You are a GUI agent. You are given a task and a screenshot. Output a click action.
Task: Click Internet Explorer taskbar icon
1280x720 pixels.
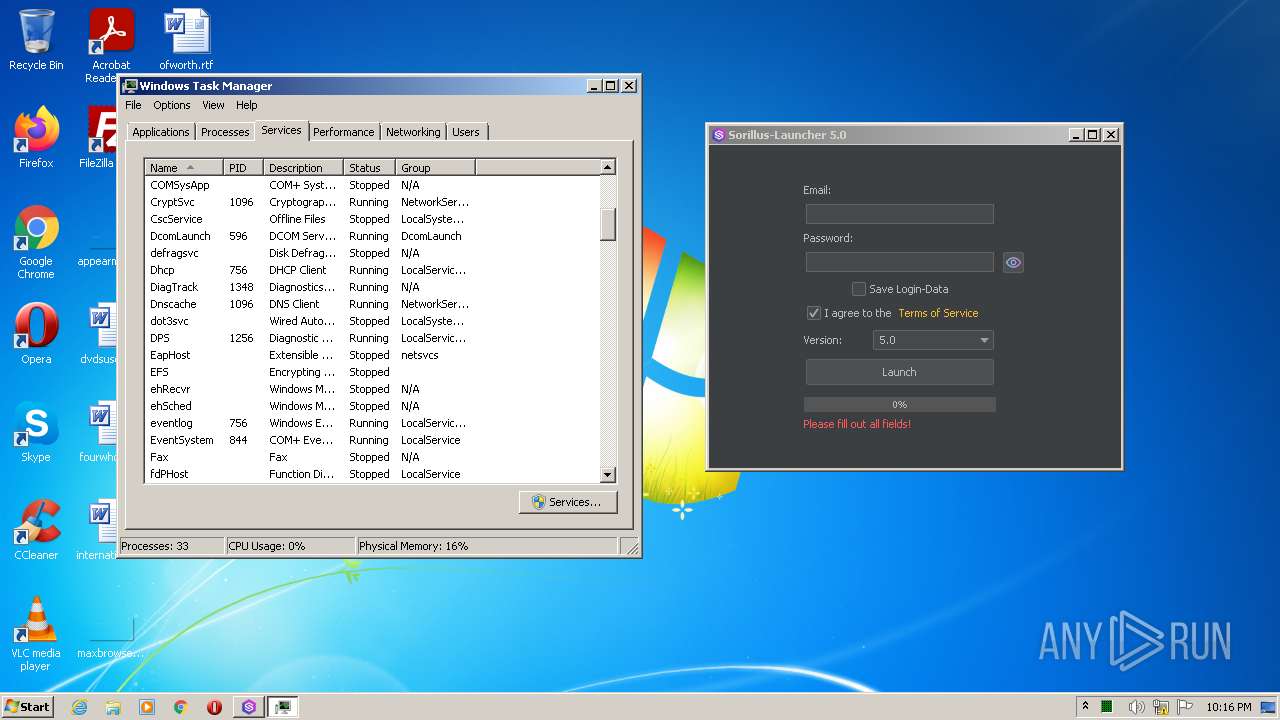pos(80,707)
